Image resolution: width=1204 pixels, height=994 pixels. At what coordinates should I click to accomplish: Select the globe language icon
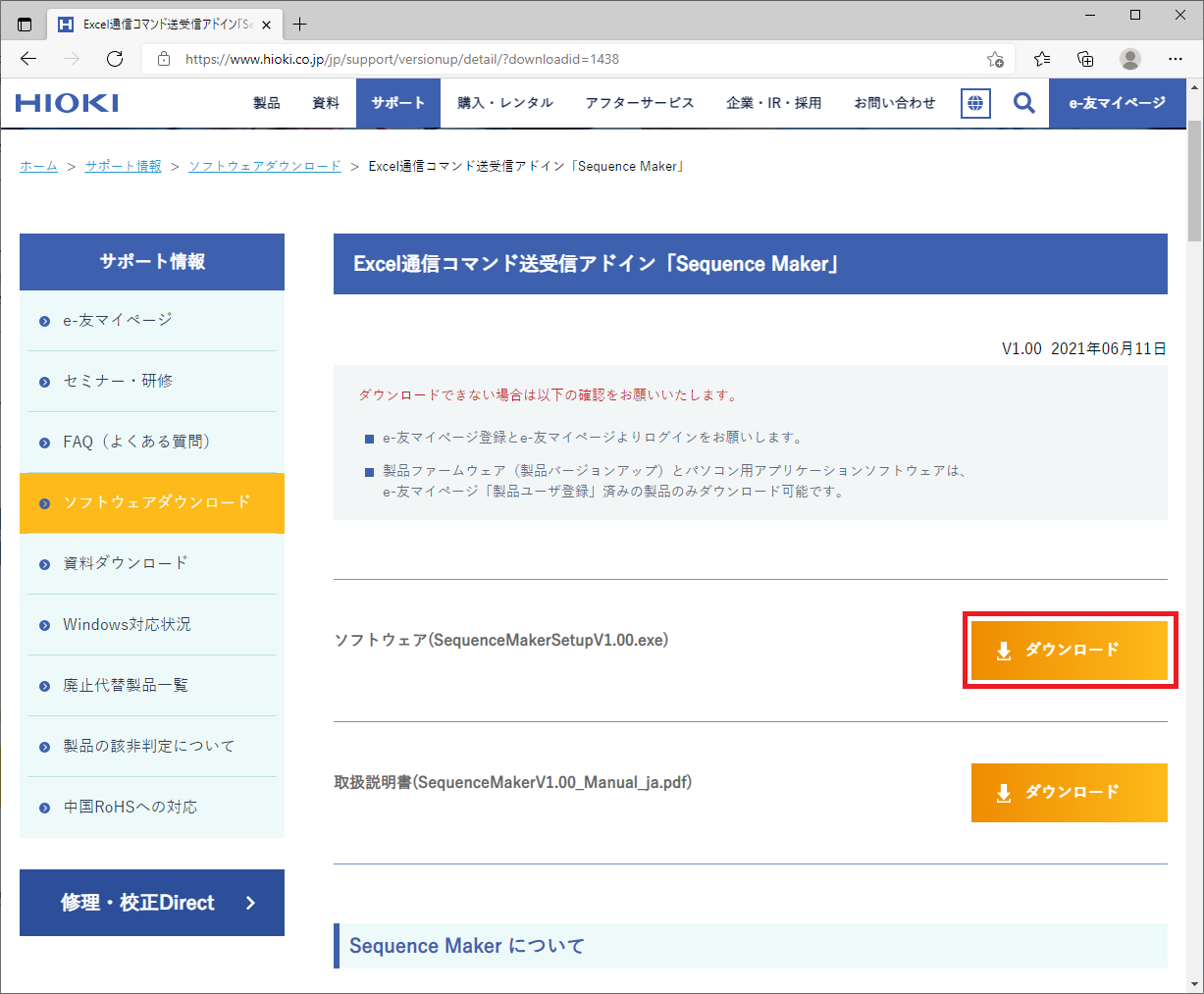coord(975,102)
